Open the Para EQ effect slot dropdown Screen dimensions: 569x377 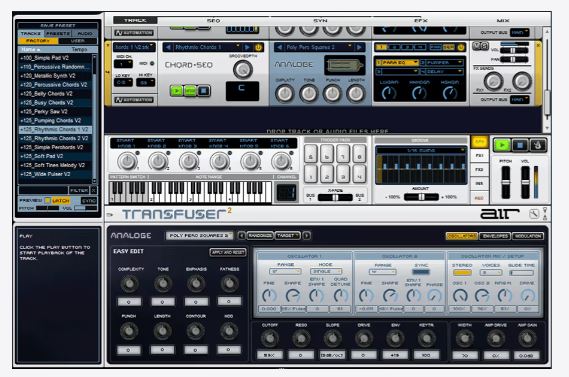pos(397,62)
